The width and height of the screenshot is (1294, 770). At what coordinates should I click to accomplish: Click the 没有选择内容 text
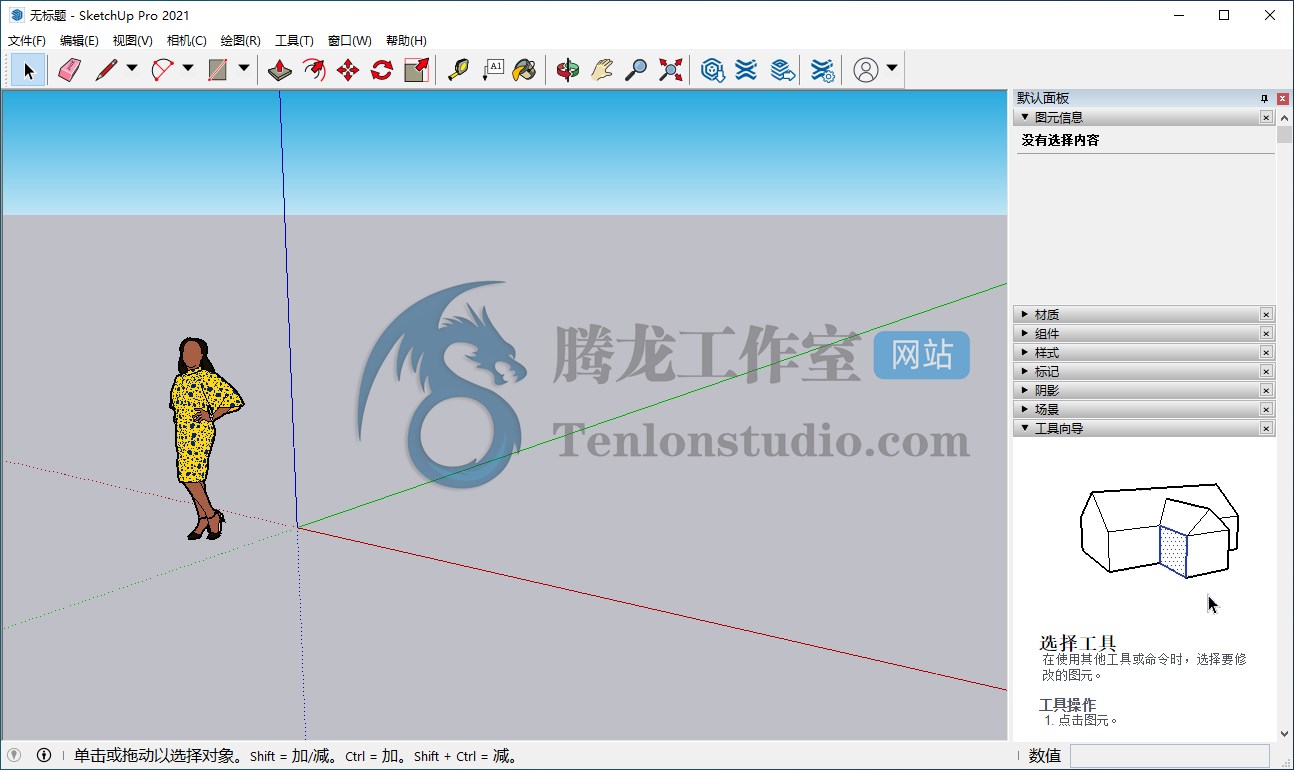coord(1060,140)
